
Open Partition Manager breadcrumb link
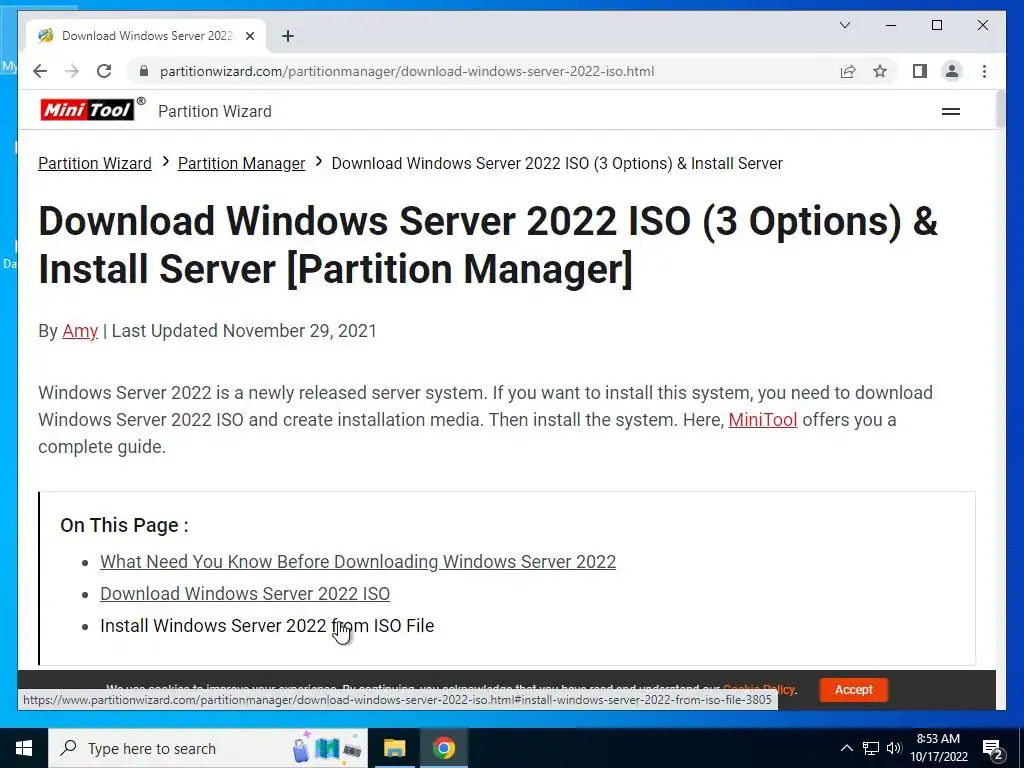pyautogui.click(x=242, y=163)
